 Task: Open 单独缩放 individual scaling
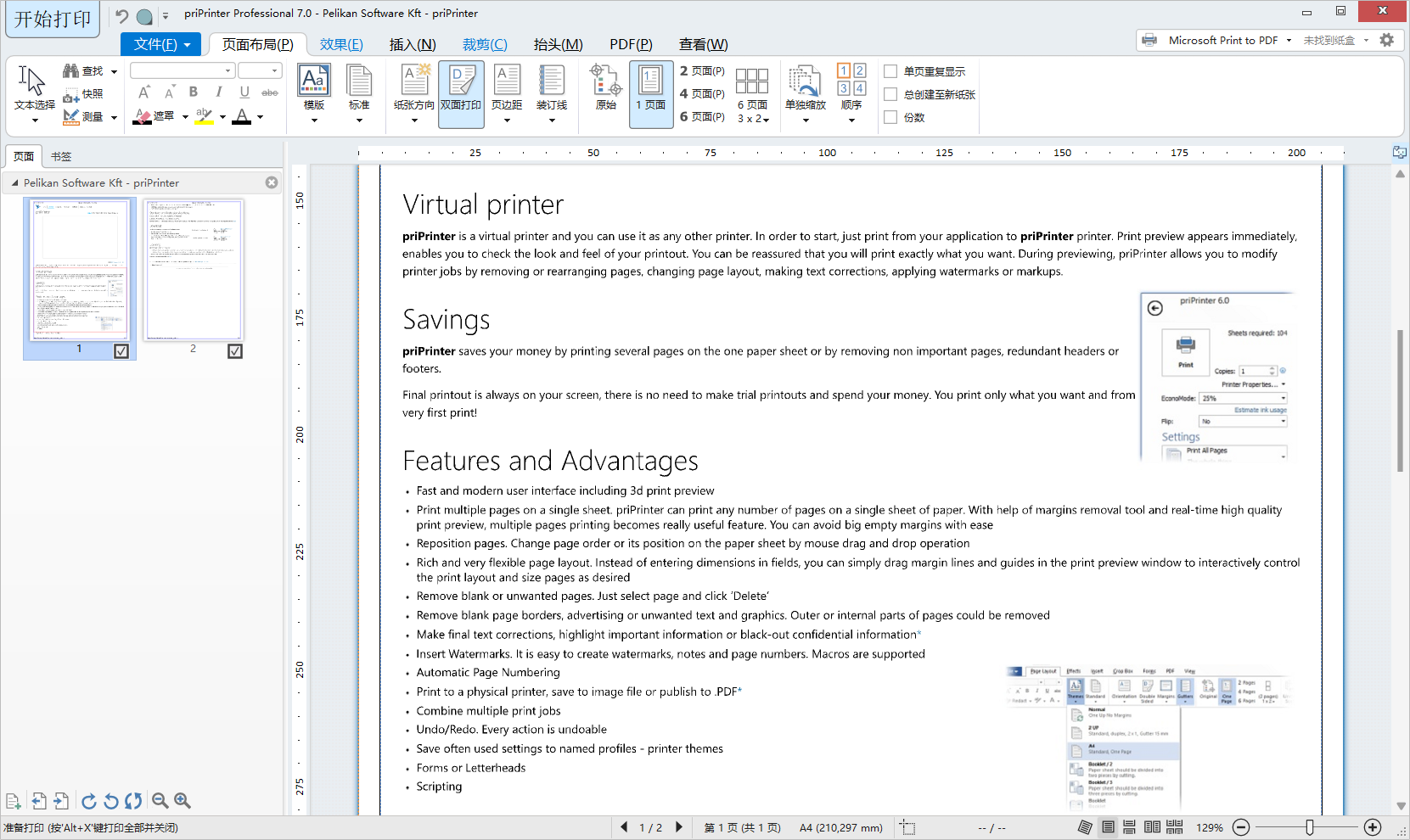coord(806,93)
